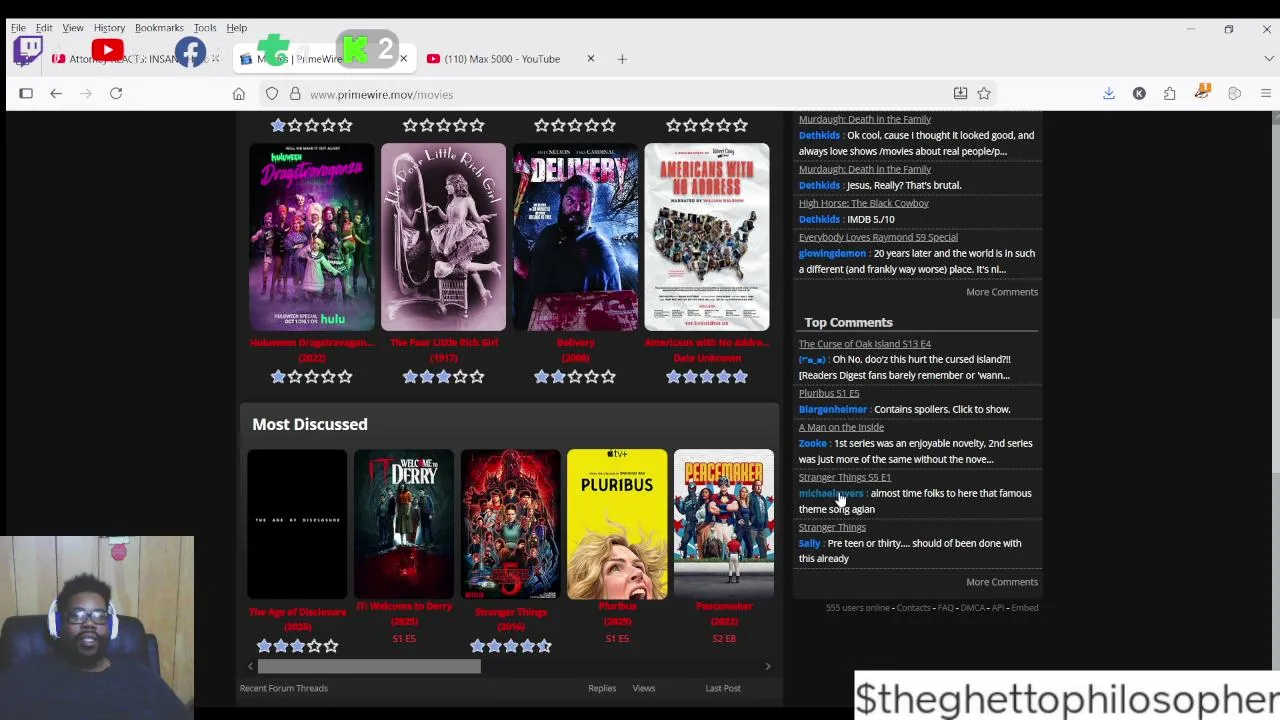Rate The Poor Little Rich Girl three stars
This screenshot has height=720, width=1280.
[x=443, y=376]
